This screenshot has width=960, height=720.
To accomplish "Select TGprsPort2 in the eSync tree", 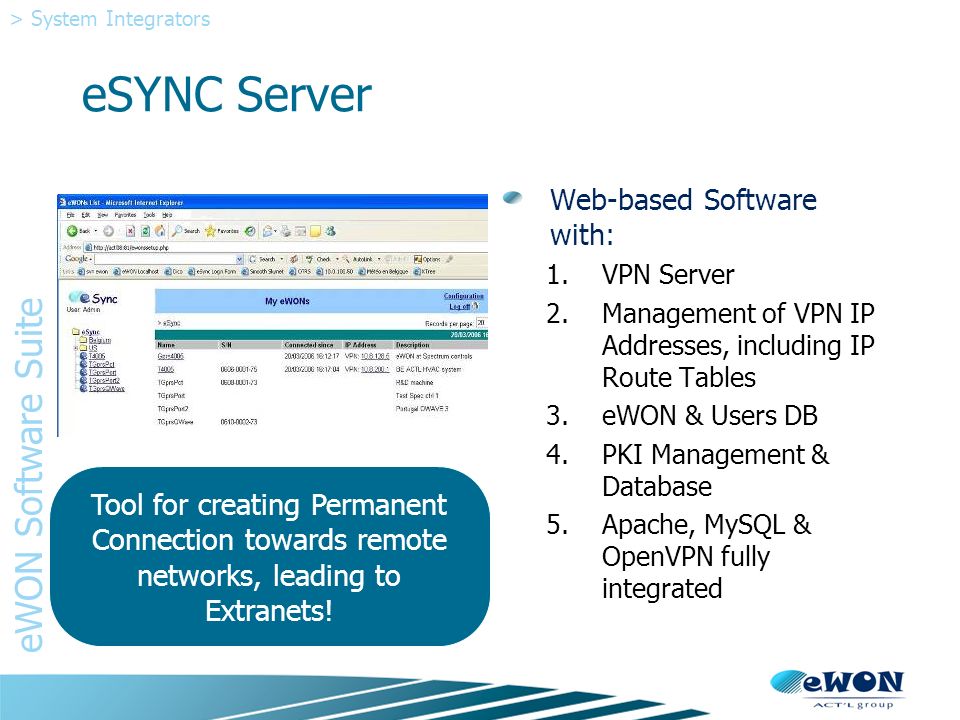I will [x=104, y=381].
